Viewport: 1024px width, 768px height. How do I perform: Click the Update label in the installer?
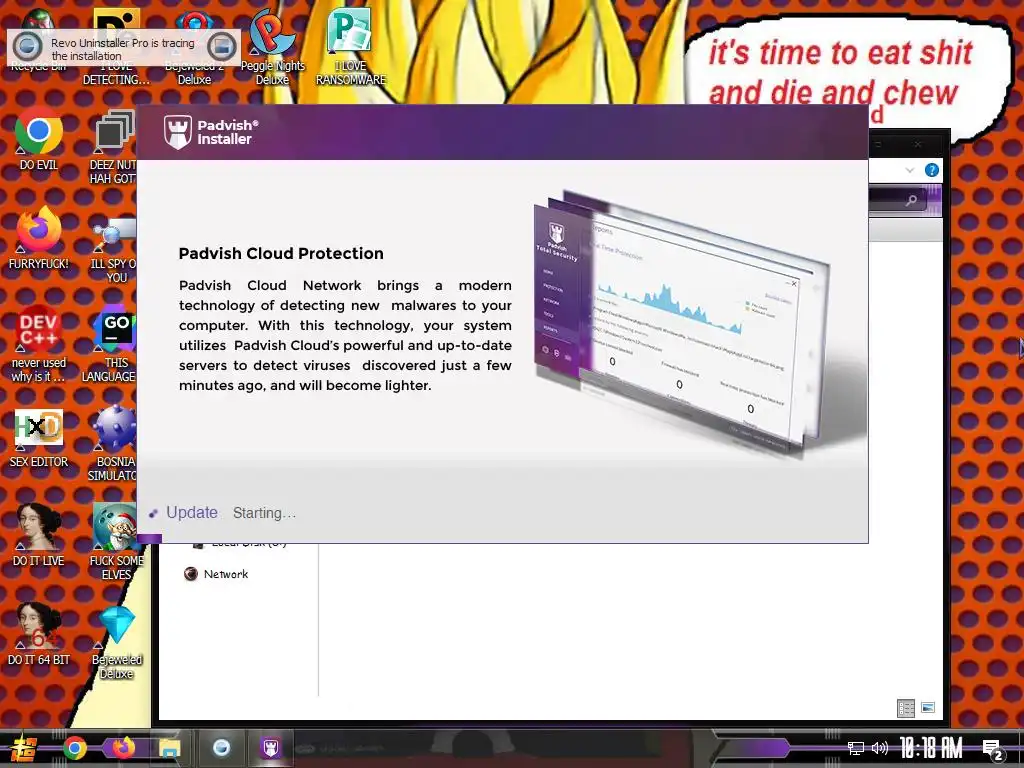point(191,512)
